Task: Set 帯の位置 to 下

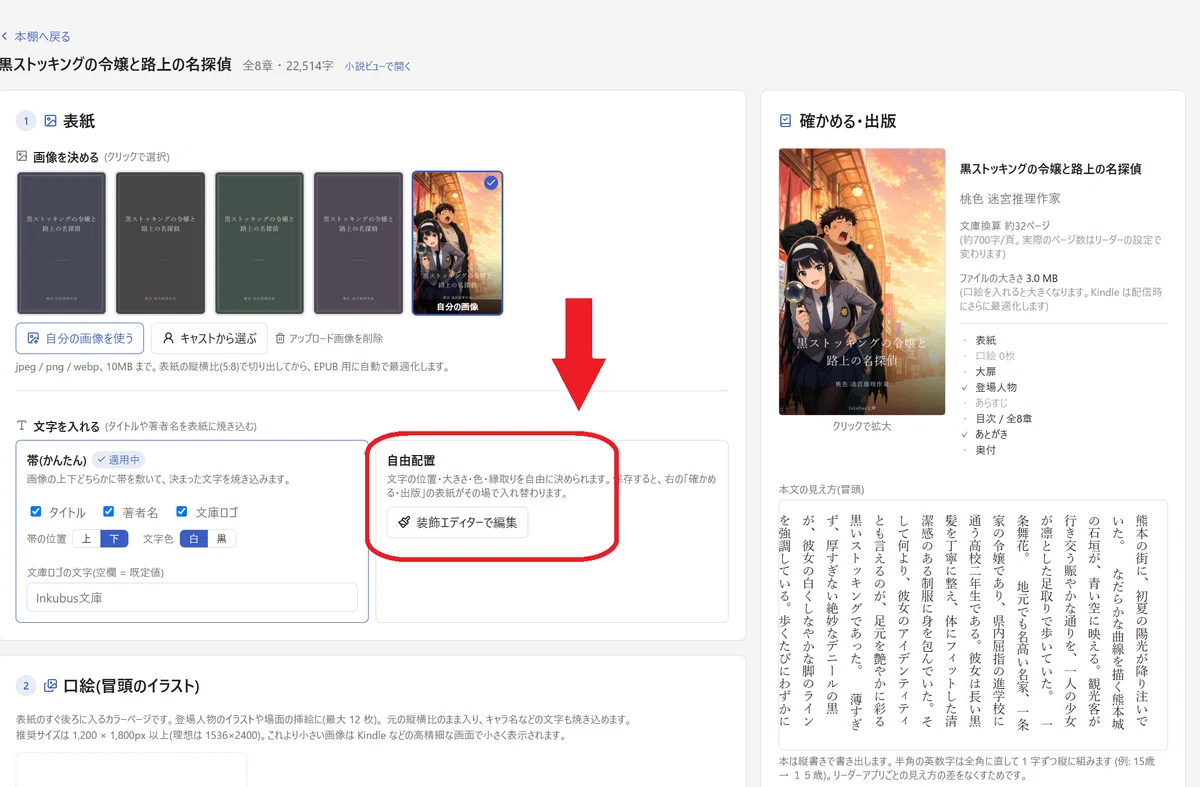Action: coord(114,538)
